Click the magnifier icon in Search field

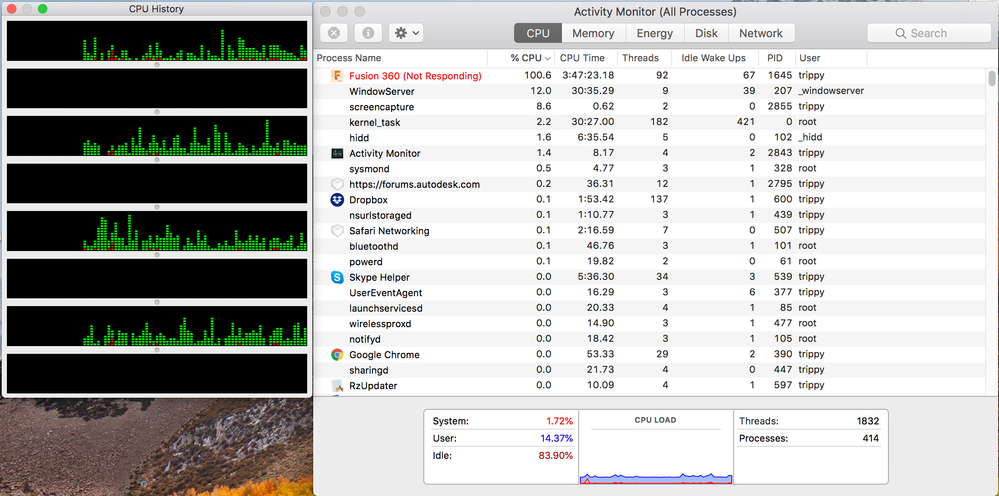pyautogui.click(x=900, y=33)
